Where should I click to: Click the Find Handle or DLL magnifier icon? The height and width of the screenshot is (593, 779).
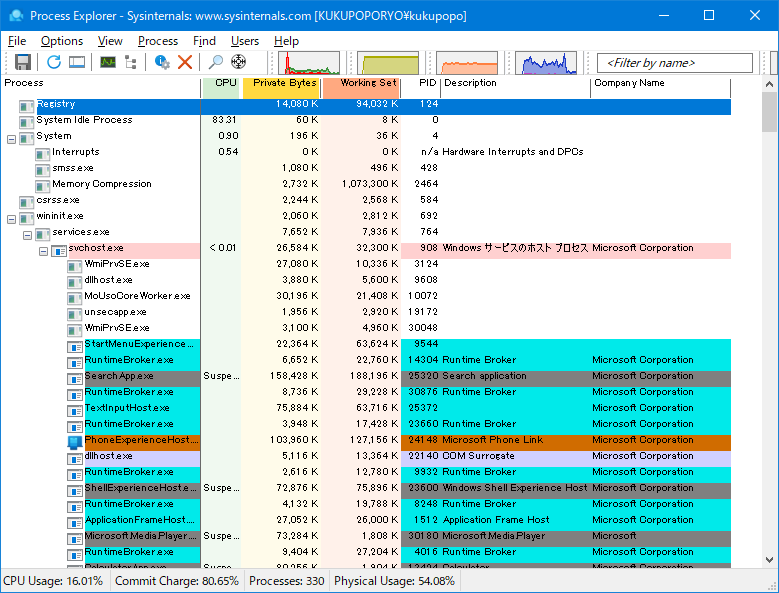pos(215,62)
